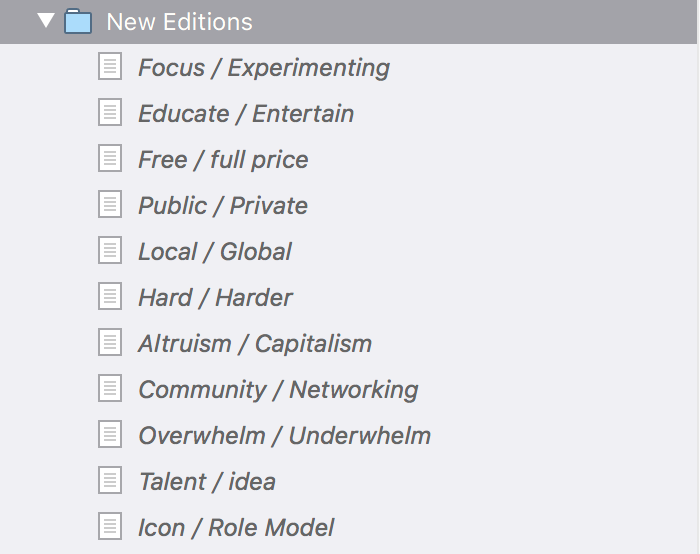
Task: Select the Icon / Role Model entry
Action: (x=236, y=528)
